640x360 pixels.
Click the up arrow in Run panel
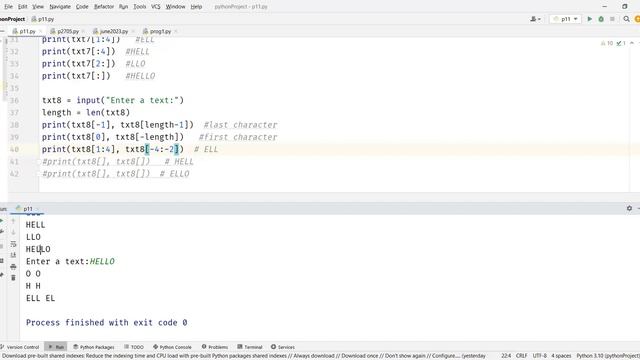pyautogui.click(x=13, y=221)
